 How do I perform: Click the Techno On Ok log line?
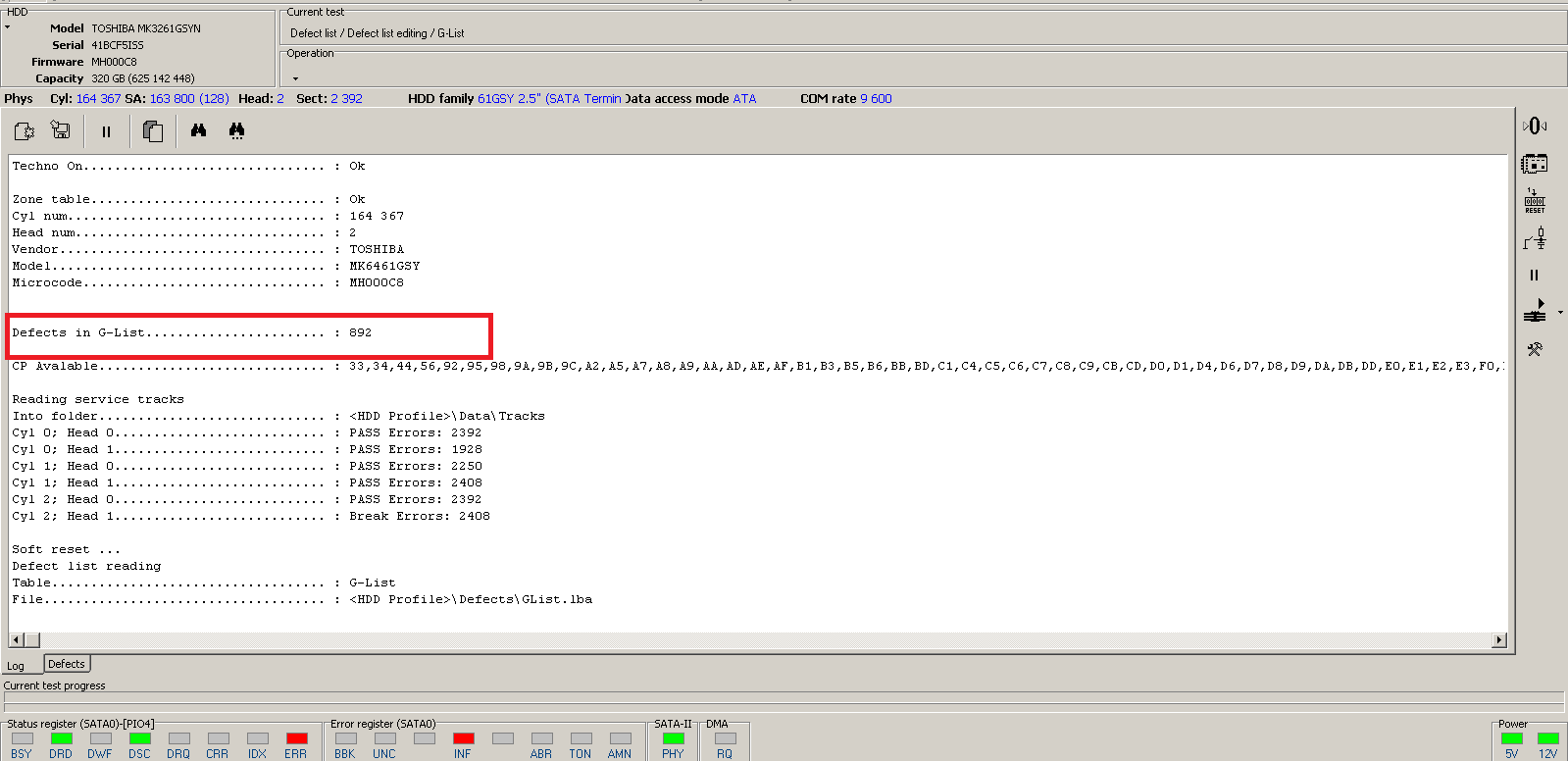[188, 167]
